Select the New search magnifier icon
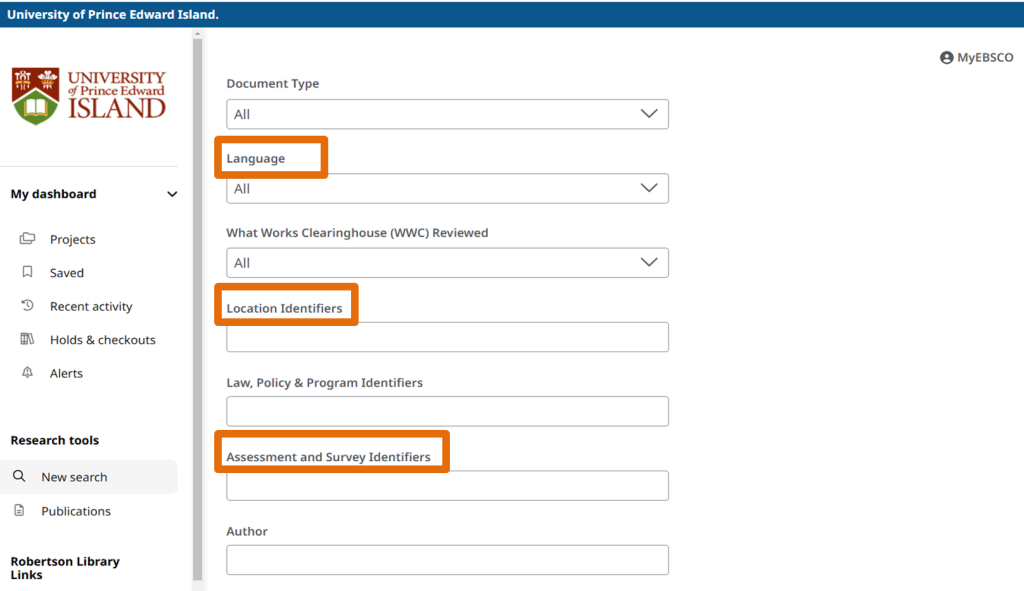1024x591 pixels. pyautogui.click(x=20, y=476)
